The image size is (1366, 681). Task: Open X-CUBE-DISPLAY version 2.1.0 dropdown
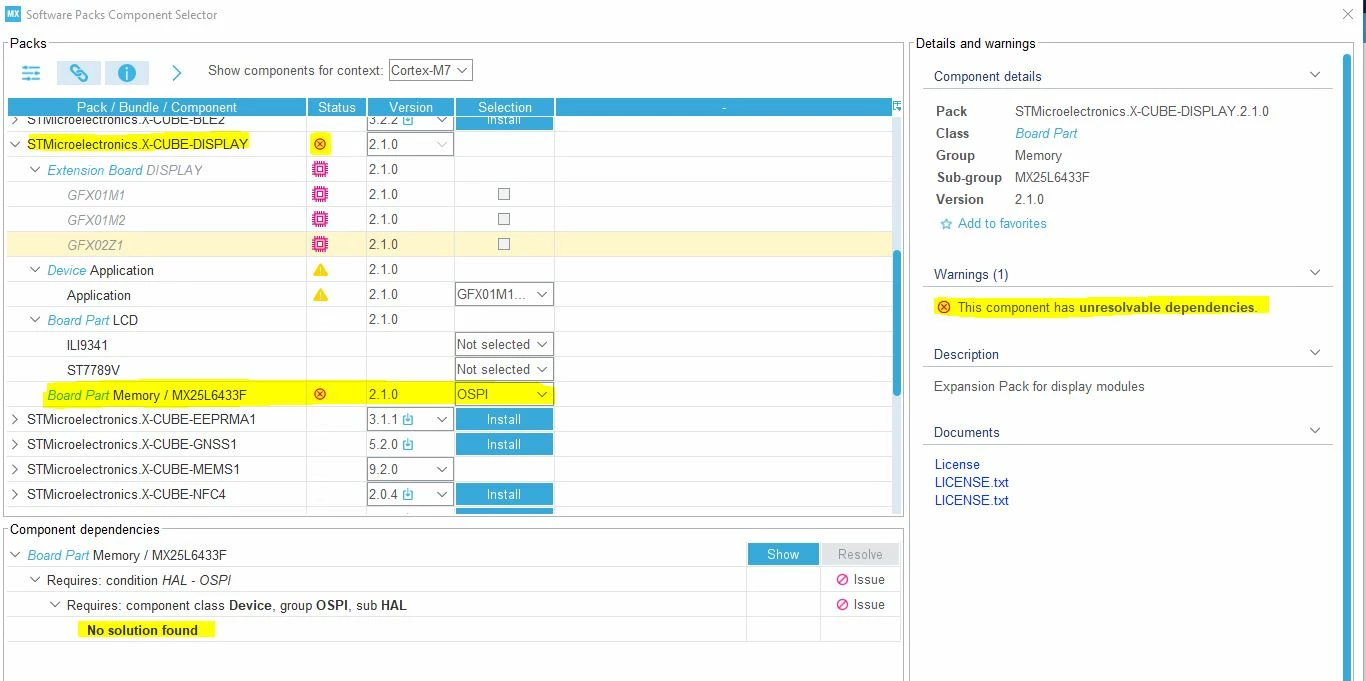410,144
